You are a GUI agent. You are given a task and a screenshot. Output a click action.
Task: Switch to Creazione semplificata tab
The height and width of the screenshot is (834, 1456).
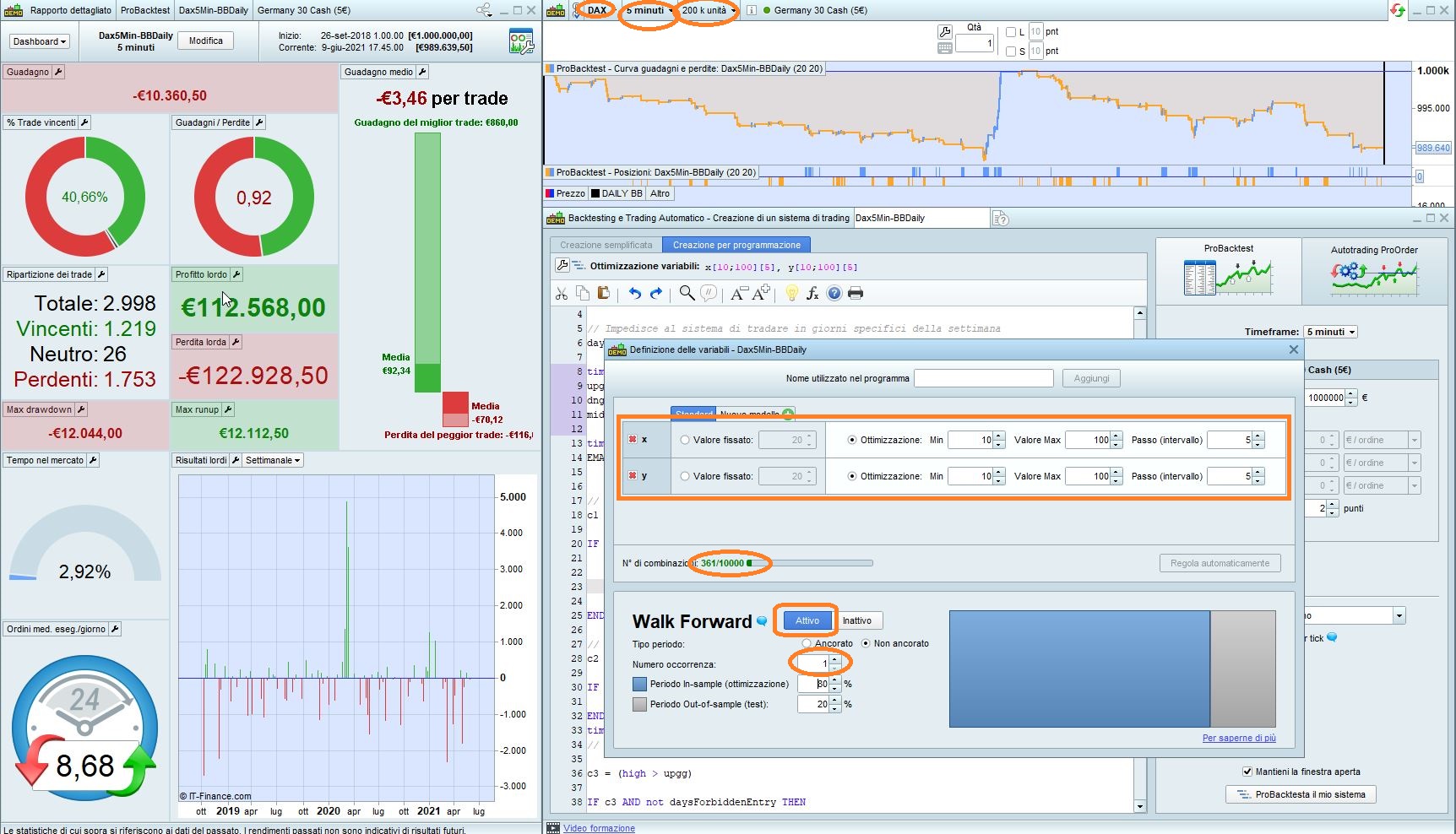[x=606, y=245]
